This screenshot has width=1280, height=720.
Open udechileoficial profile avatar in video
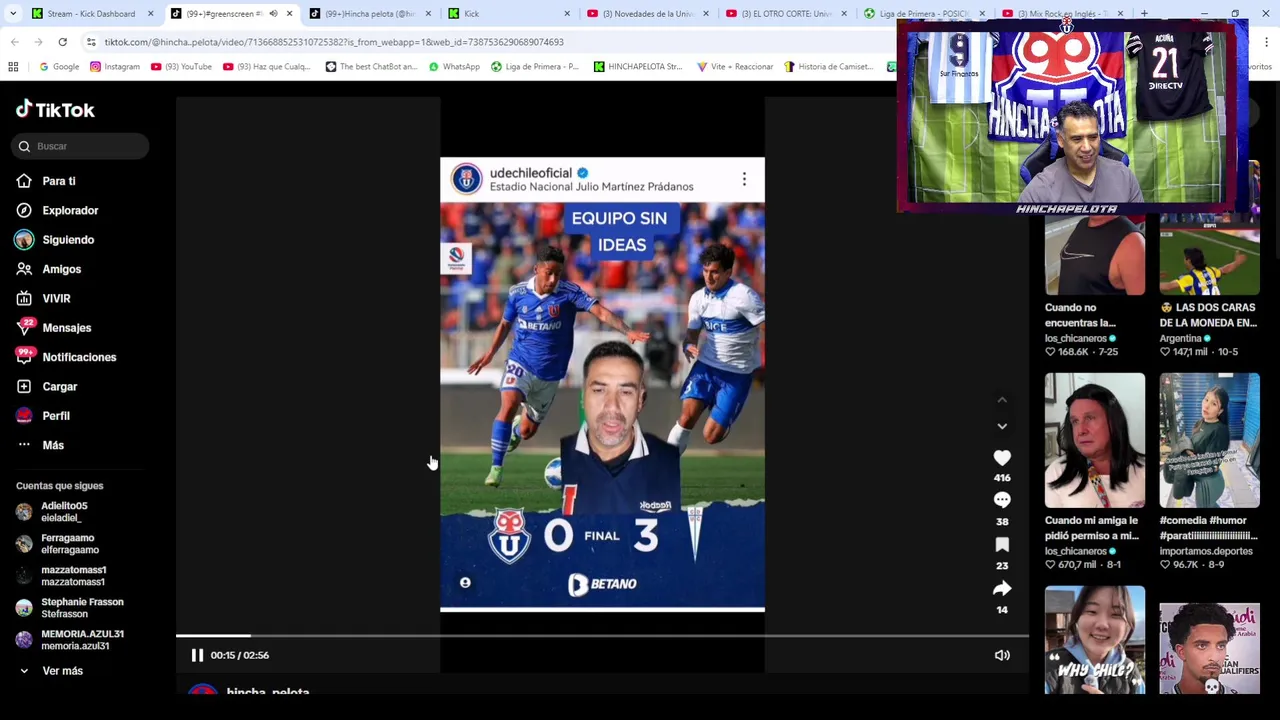point(466,179)
